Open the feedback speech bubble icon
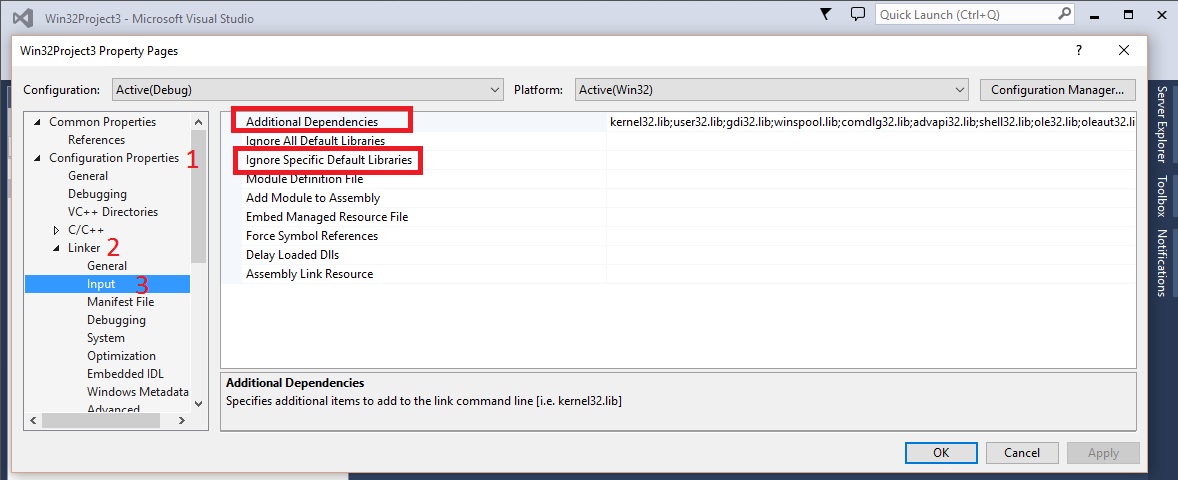1178x480 pixels. click(857, 14)
